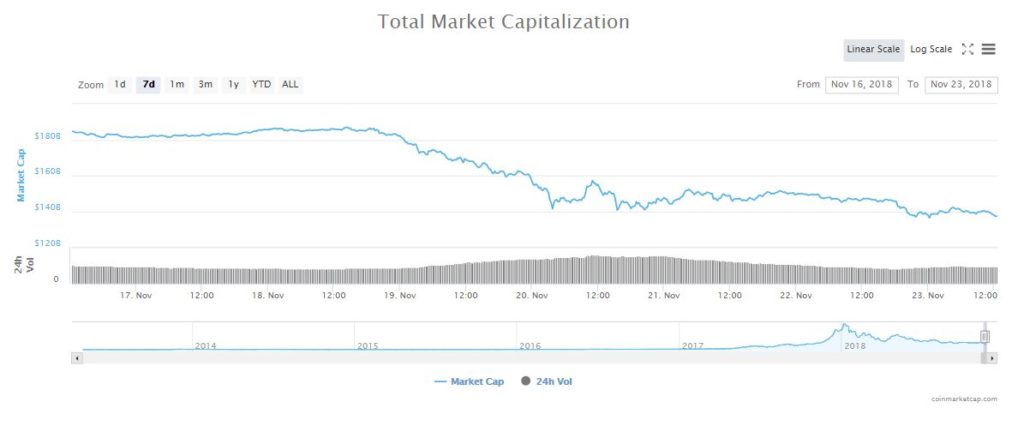
Task: Switch chart to Log Scale
Action: pos(930,49)
